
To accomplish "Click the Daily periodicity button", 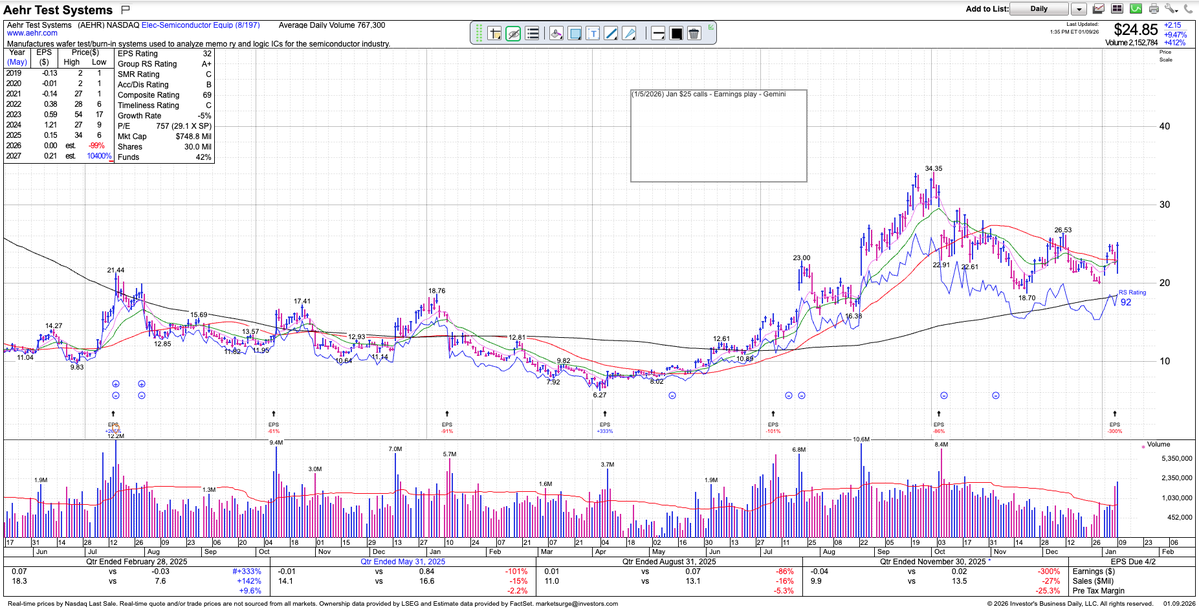I will click(1039, 9).
